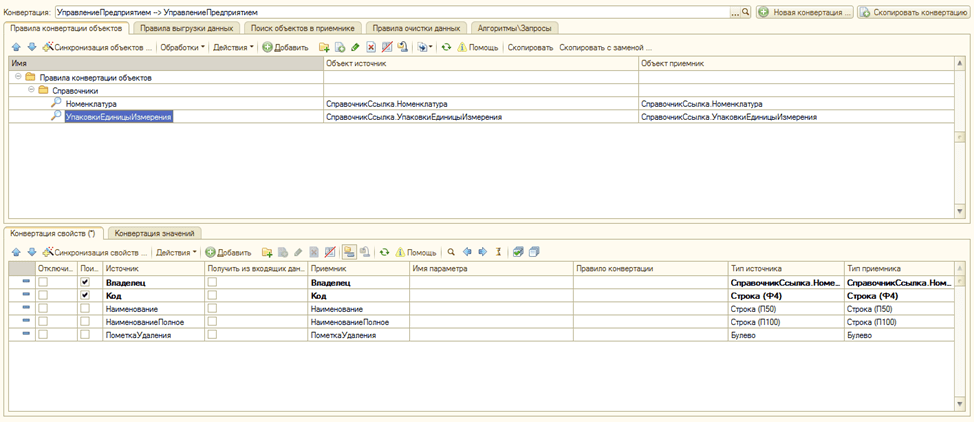Image resolution: width=974 pixels, height=422 pixels.
Task: Open the Обработки dropdown menu
Action: [183, 47]
